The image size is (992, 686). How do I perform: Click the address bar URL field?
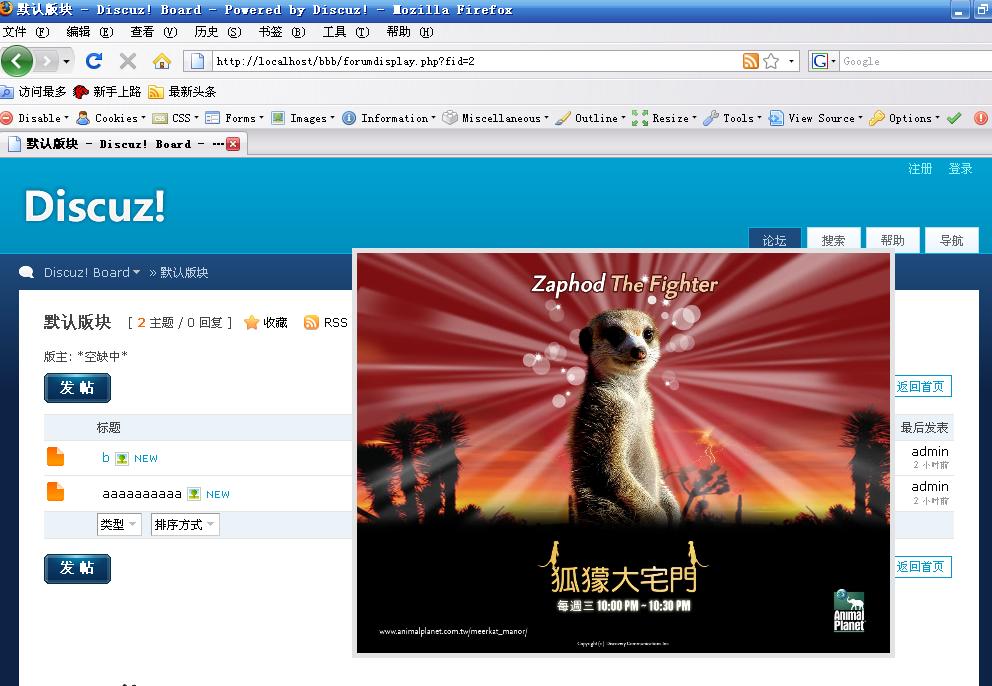coord(476,61)
